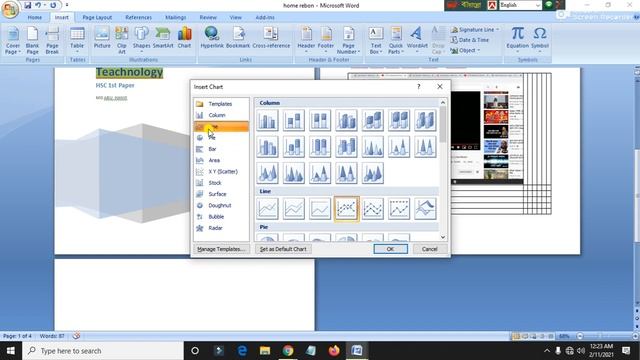Open the References tab

coord(138,18)
